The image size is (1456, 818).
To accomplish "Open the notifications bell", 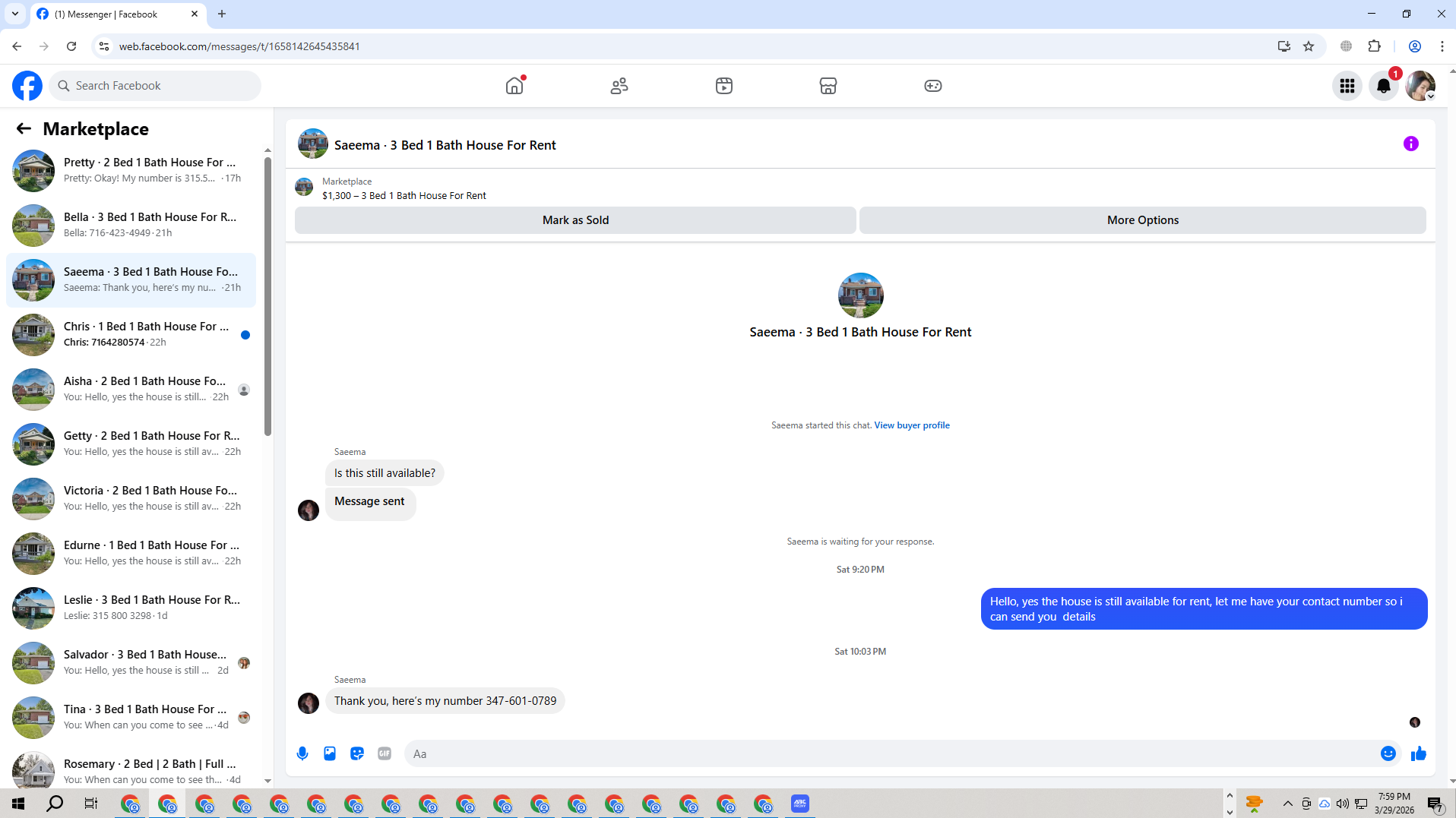I will pyautogui.click(x=1384, y=86).
